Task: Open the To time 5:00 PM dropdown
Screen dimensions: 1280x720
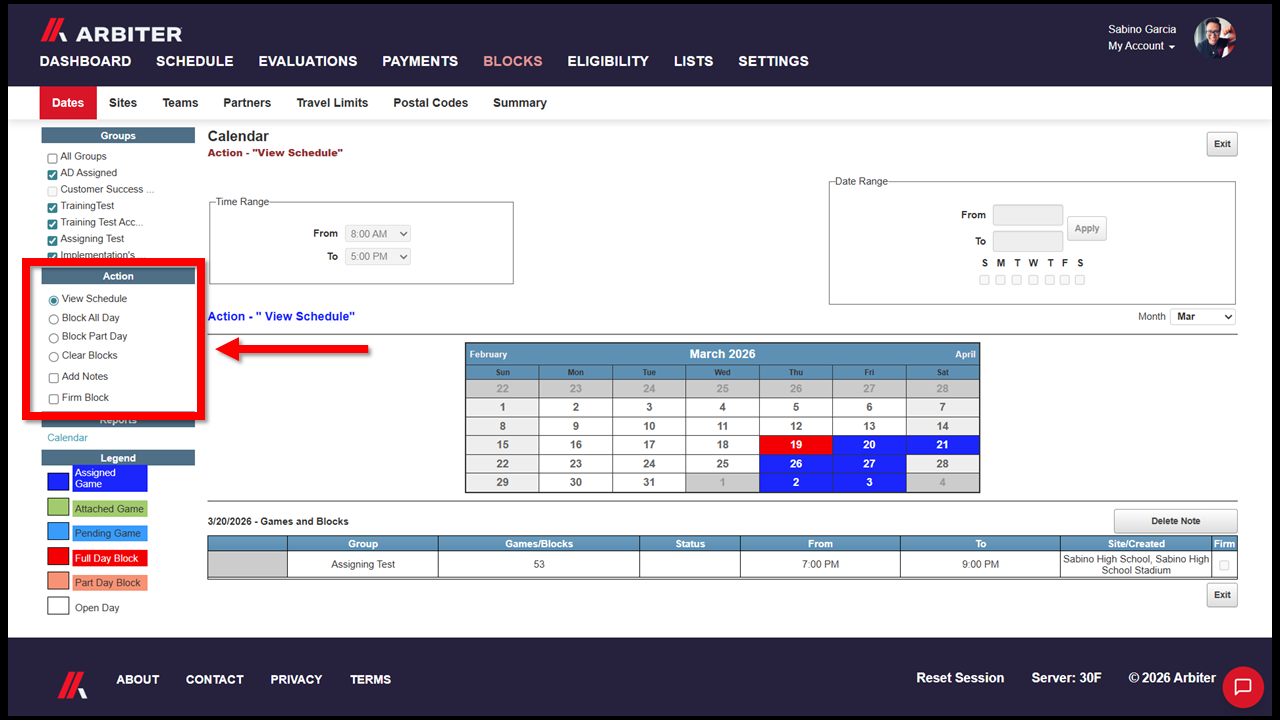Action: 378,257
